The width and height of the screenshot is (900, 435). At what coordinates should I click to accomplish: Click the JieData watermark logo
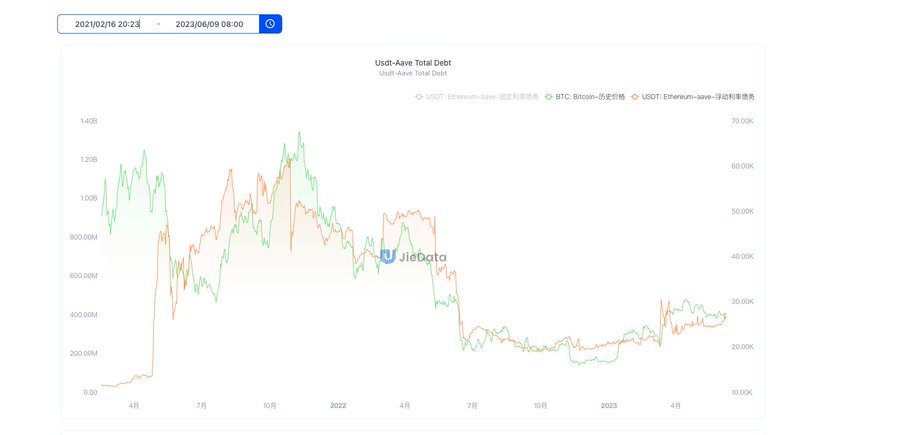[413, 256]
